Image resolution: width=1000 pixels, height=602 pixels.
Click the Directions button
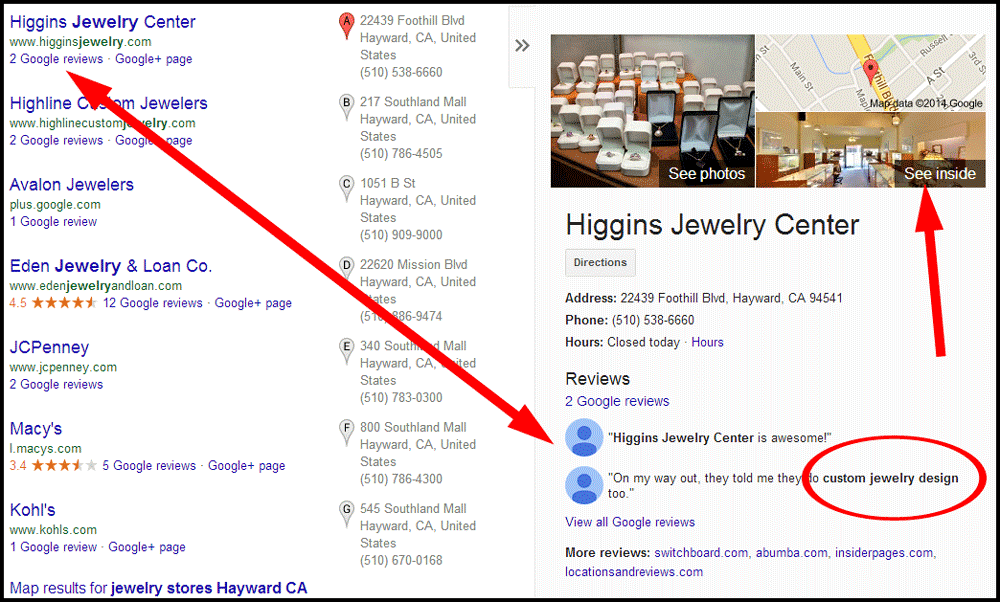(x=600, y=263)
